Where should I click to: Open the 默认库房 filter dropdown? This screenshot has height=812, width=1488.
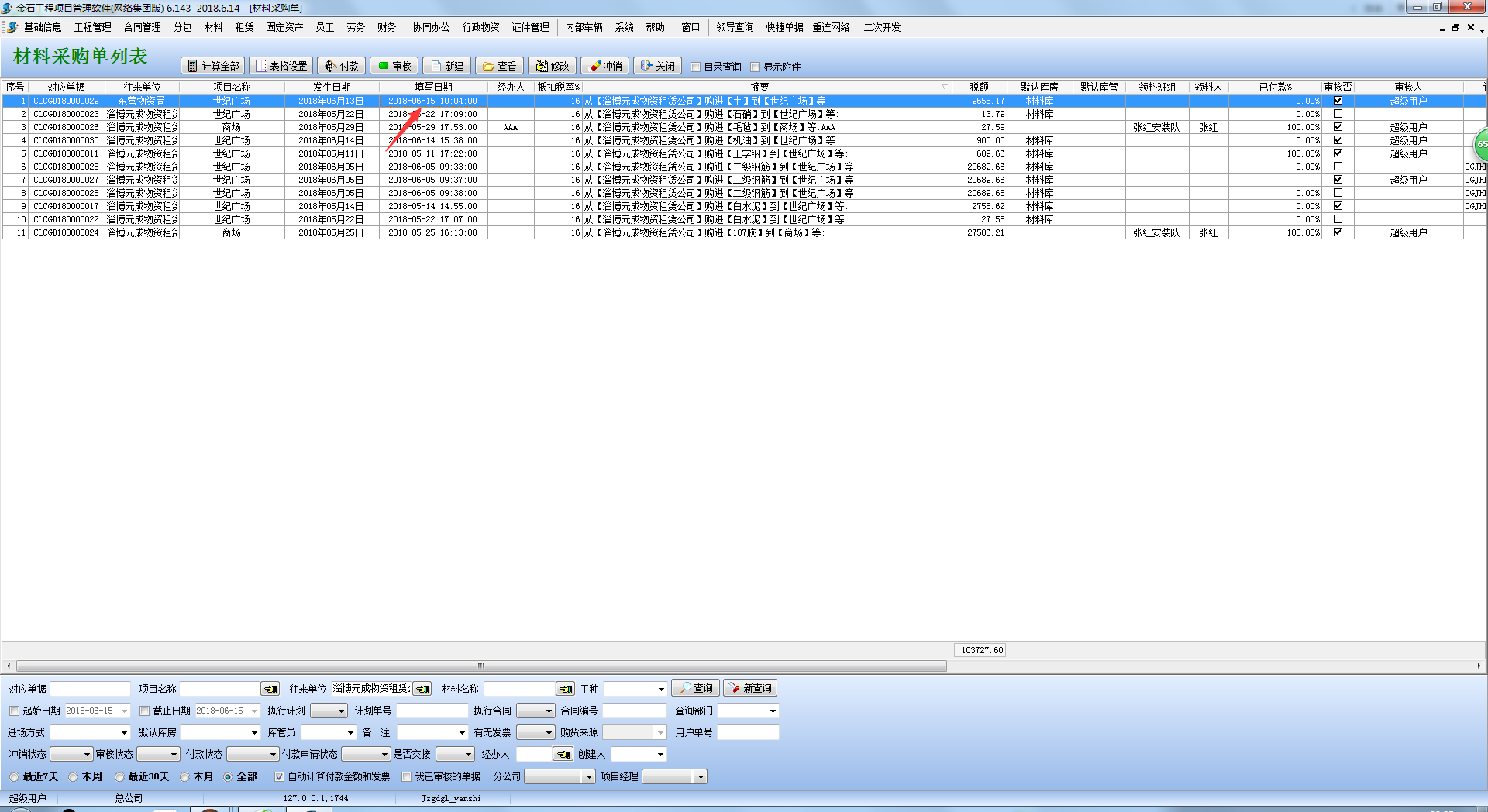pos(254,732)
